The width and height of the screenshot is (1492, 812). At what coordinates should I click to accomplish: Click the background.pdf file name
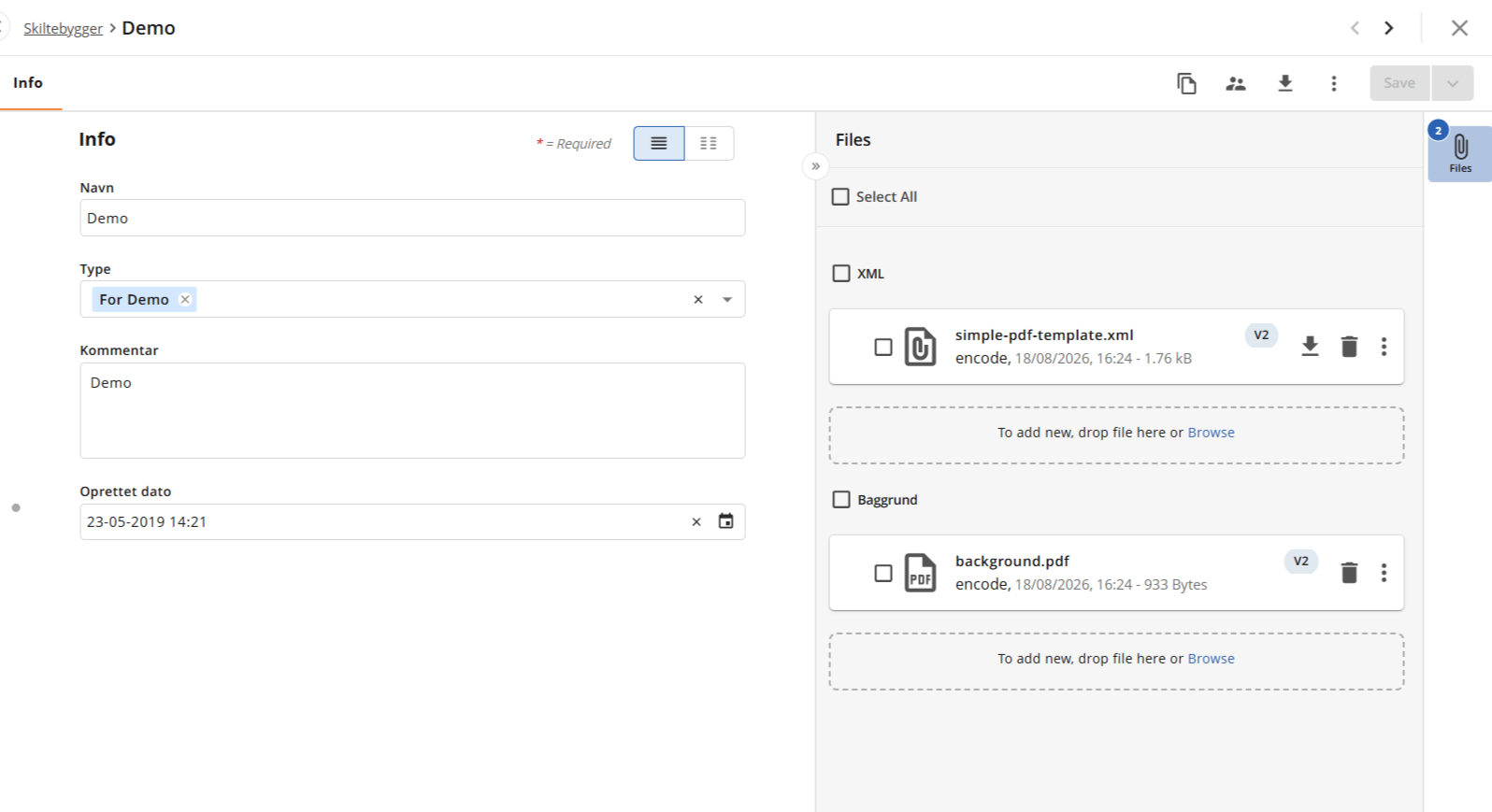click(x=1012, y=562)
